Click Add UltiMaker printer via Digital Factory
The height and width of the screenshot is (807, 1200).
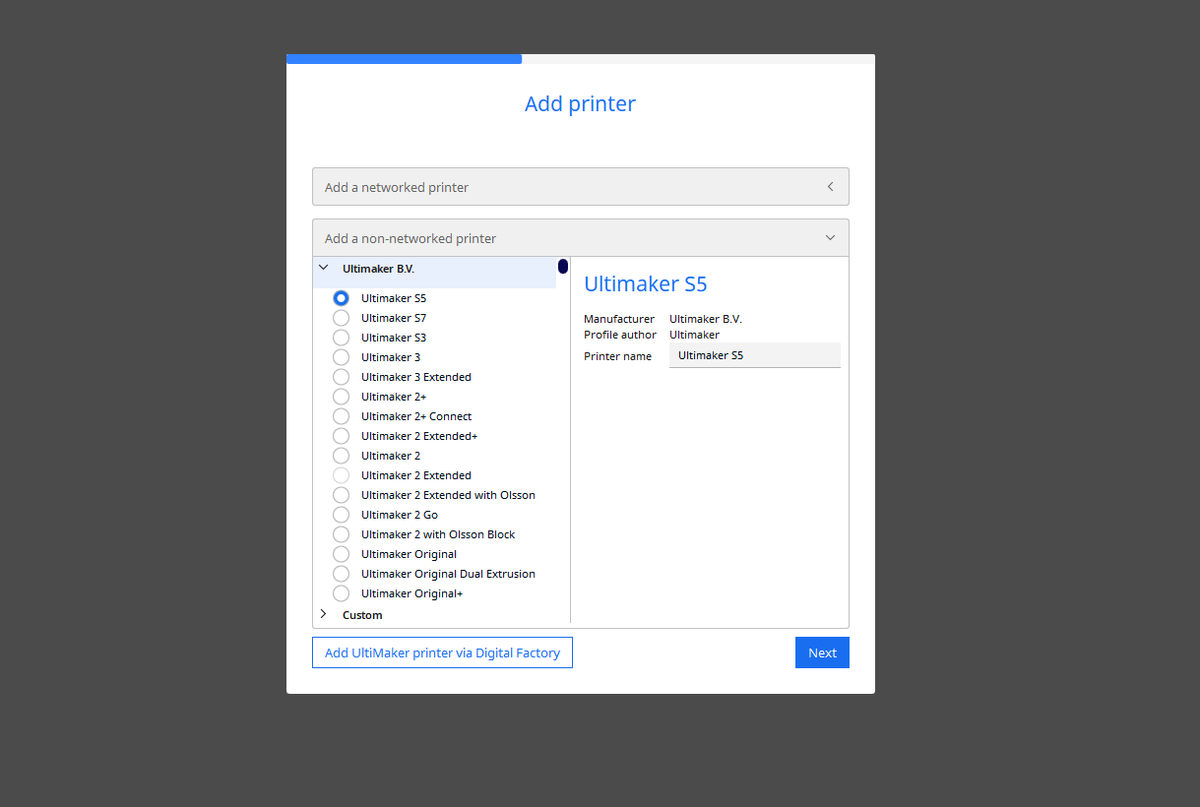tap(442, 653)
